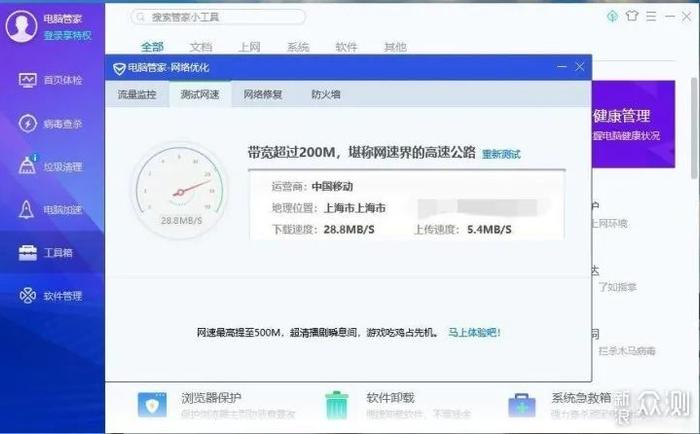The image size is (700, 434).
Task: Click the shield logo in 网络优化 title bar
Action: [x=119, y=68]
